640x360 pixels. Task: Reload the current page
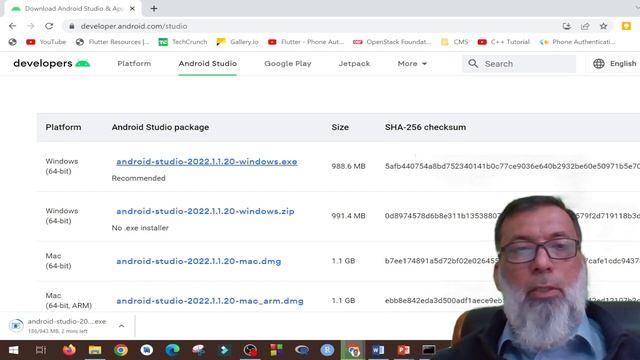point(49,26)
